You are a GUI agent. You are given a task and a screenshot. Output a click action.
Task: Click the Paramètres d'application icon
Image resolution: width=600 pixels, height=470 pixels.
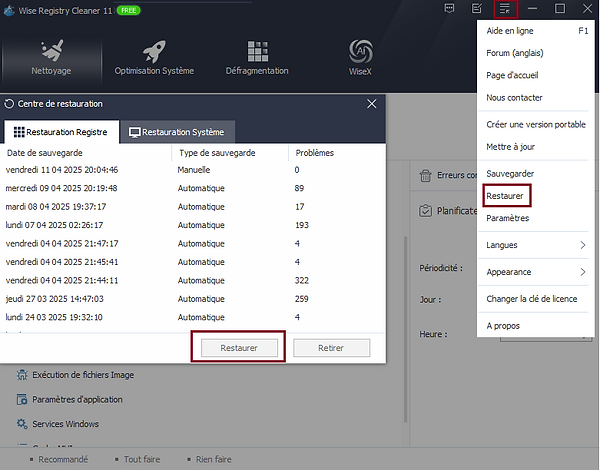click(22, 400)
